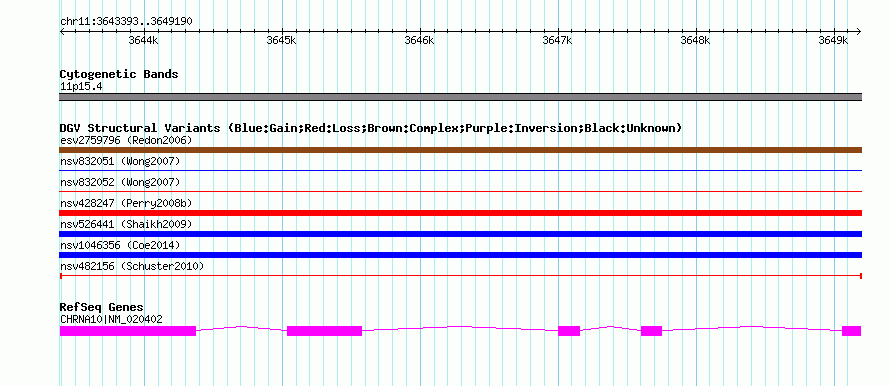Click the 3645k ruler mark
This screenshot has width=890, height=386.
click(282, 40)
